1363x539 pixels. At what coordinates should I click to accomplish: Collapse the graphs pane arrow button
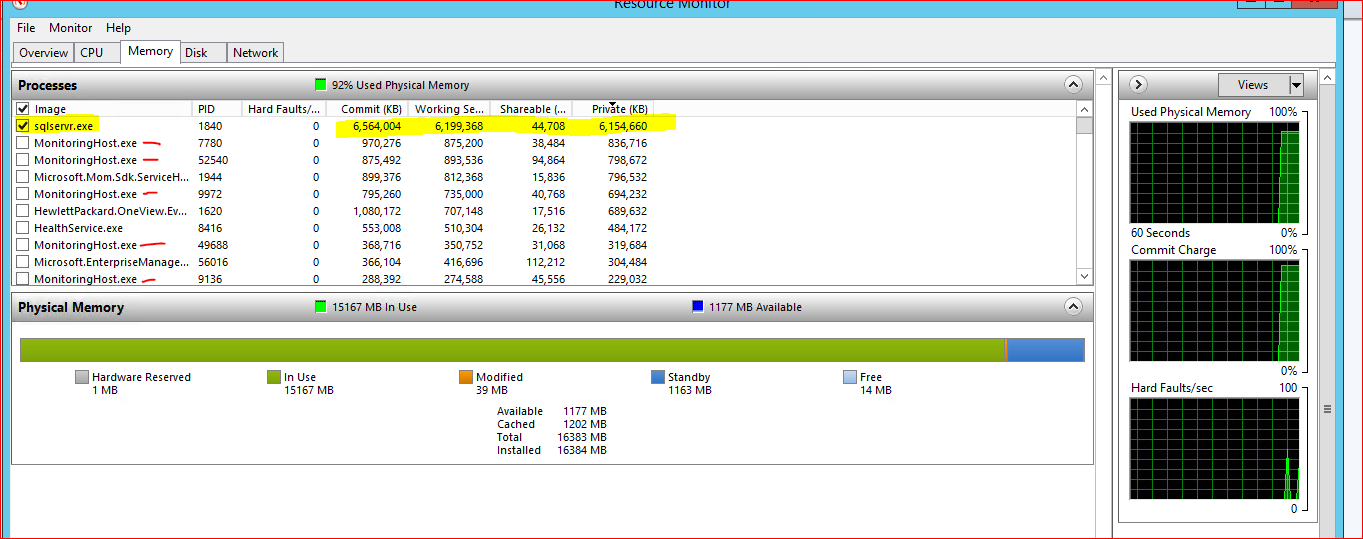1138,85
